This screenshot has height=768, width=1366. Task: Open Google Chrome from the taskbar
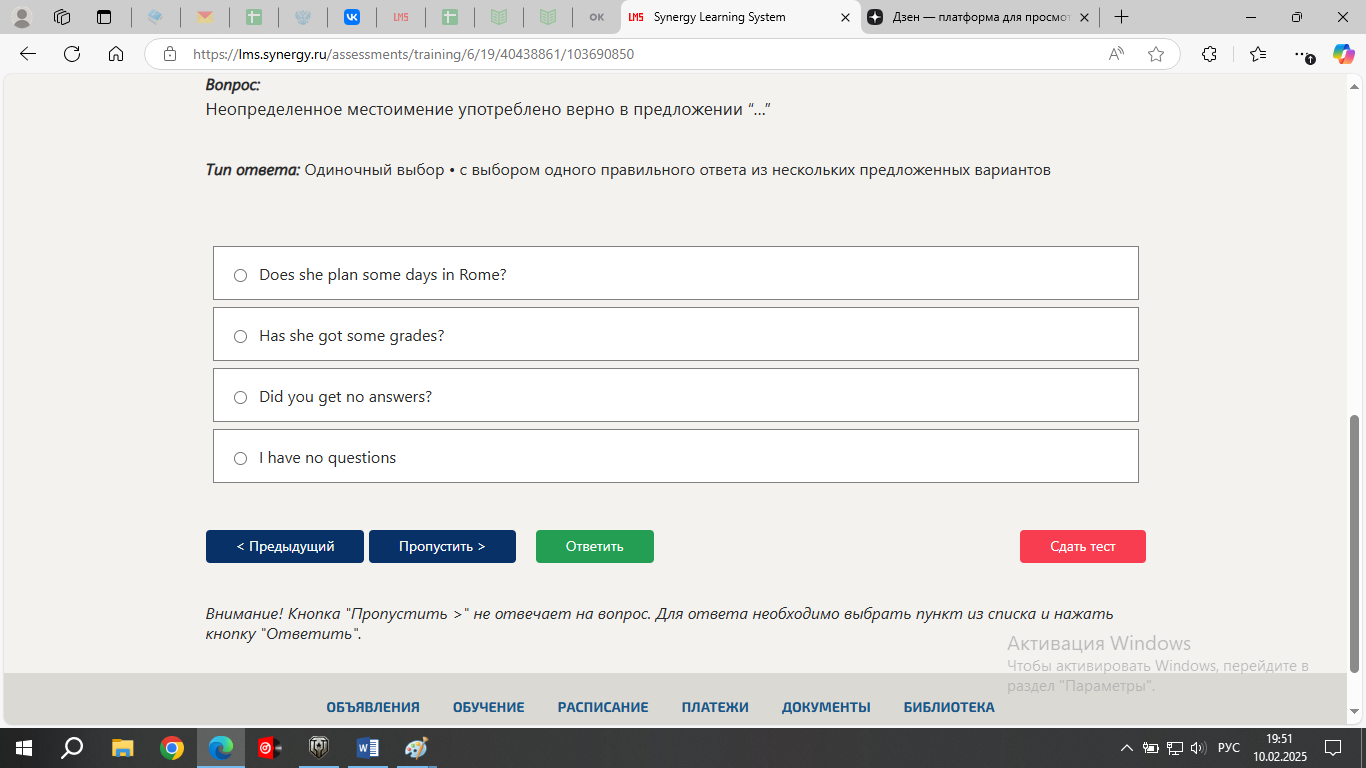(x=172, y=748)
